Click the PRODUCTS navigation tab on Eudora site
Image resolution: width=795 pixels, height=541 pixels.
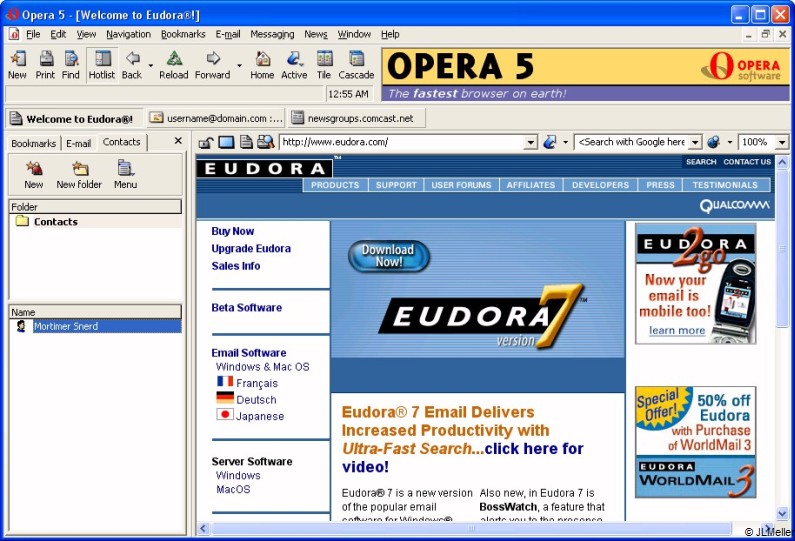pyautogui.click(x=335, y=185)
